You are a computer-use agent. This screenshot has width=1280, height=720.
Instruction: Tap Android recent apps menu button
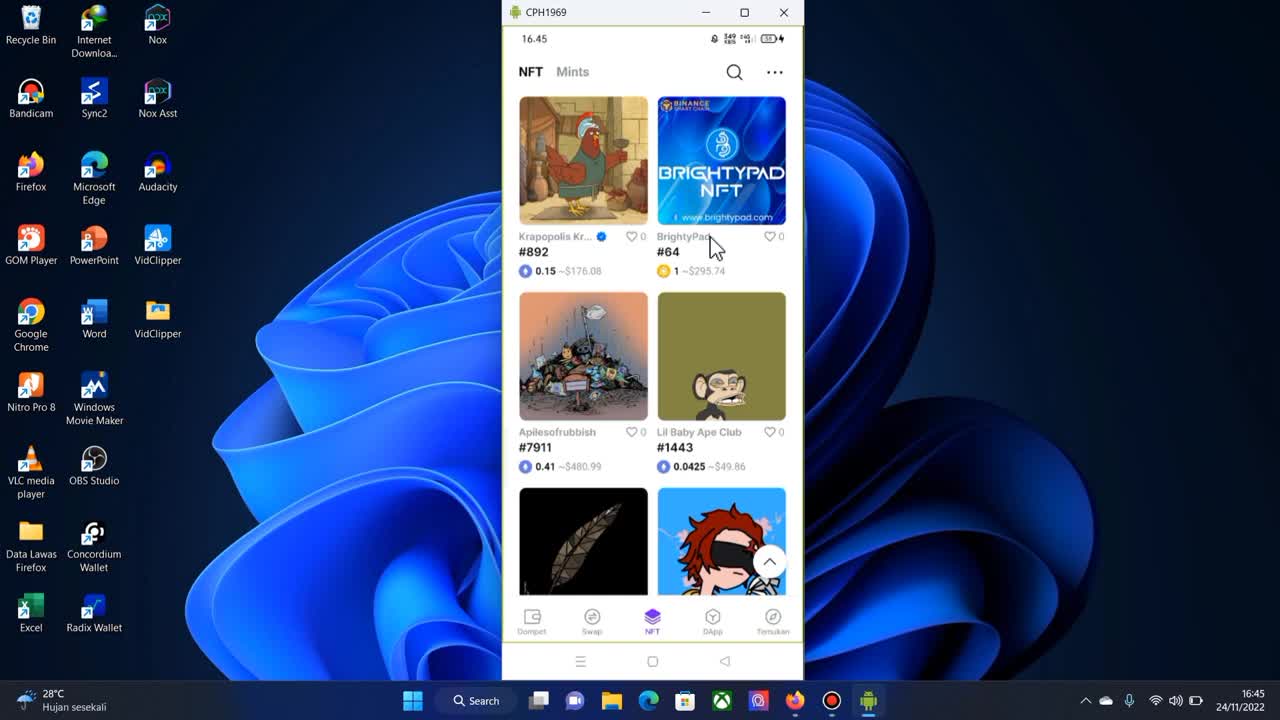click(x=580, y=662)
